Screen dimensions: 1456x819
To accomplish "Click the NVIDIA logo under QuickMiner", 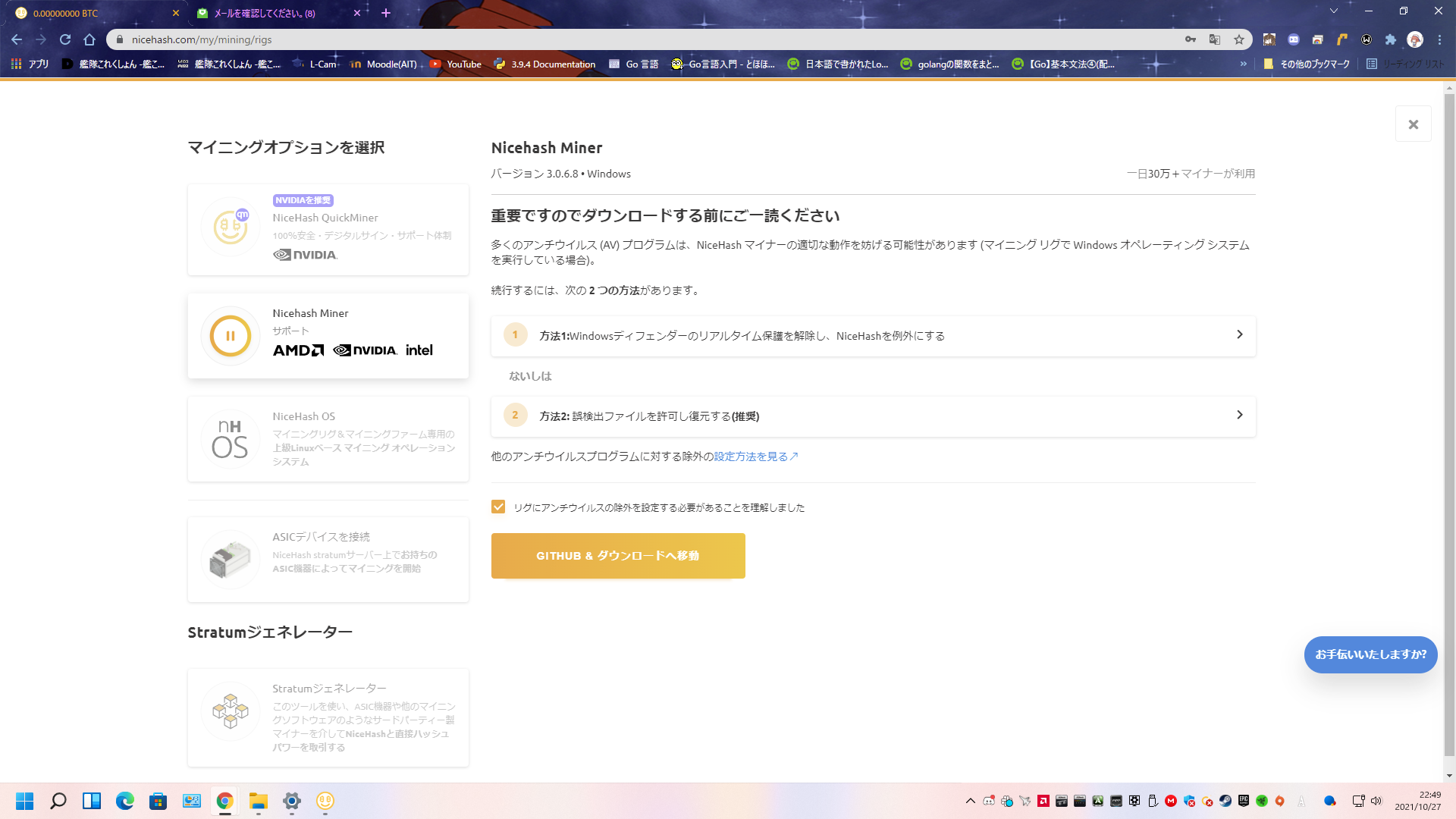I will [304, 255].
